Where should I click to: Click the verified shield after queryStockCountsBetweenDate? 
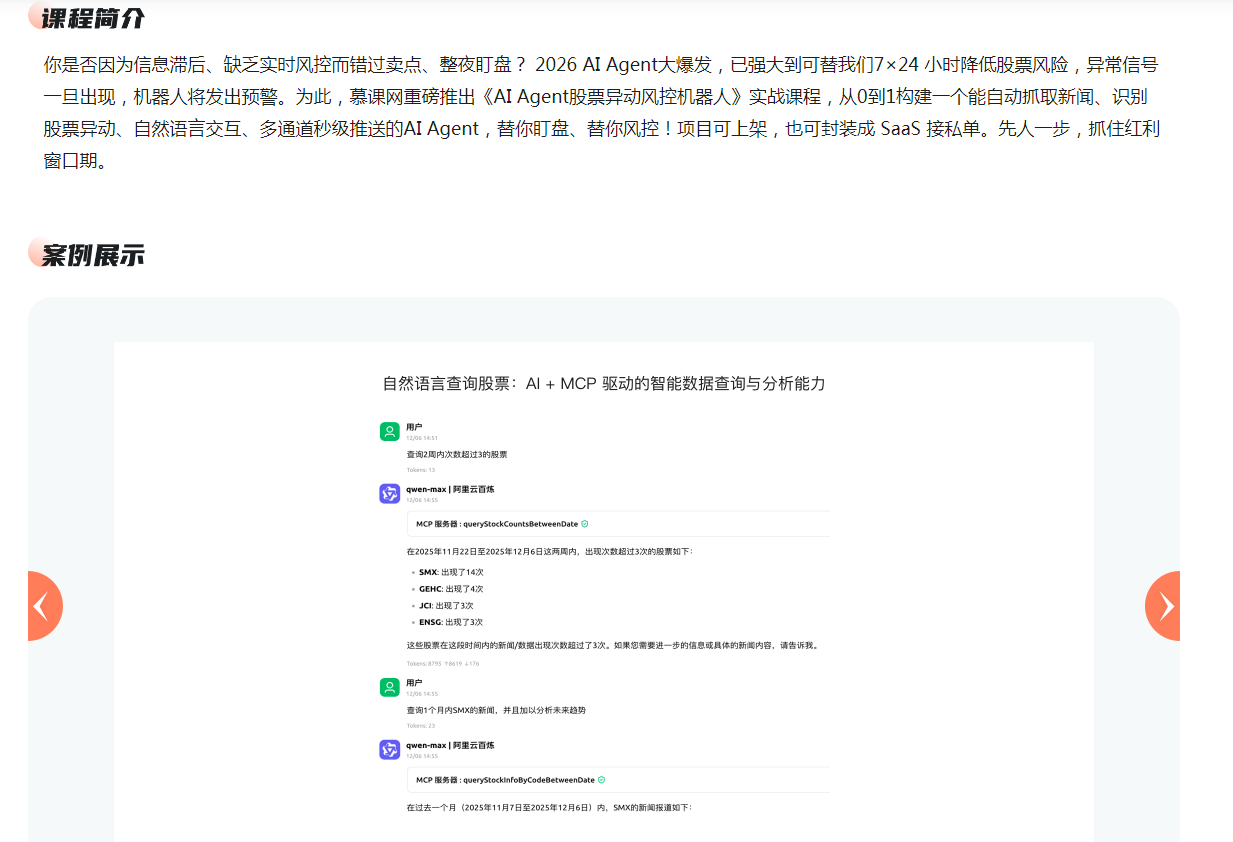[x=585, y=524]
